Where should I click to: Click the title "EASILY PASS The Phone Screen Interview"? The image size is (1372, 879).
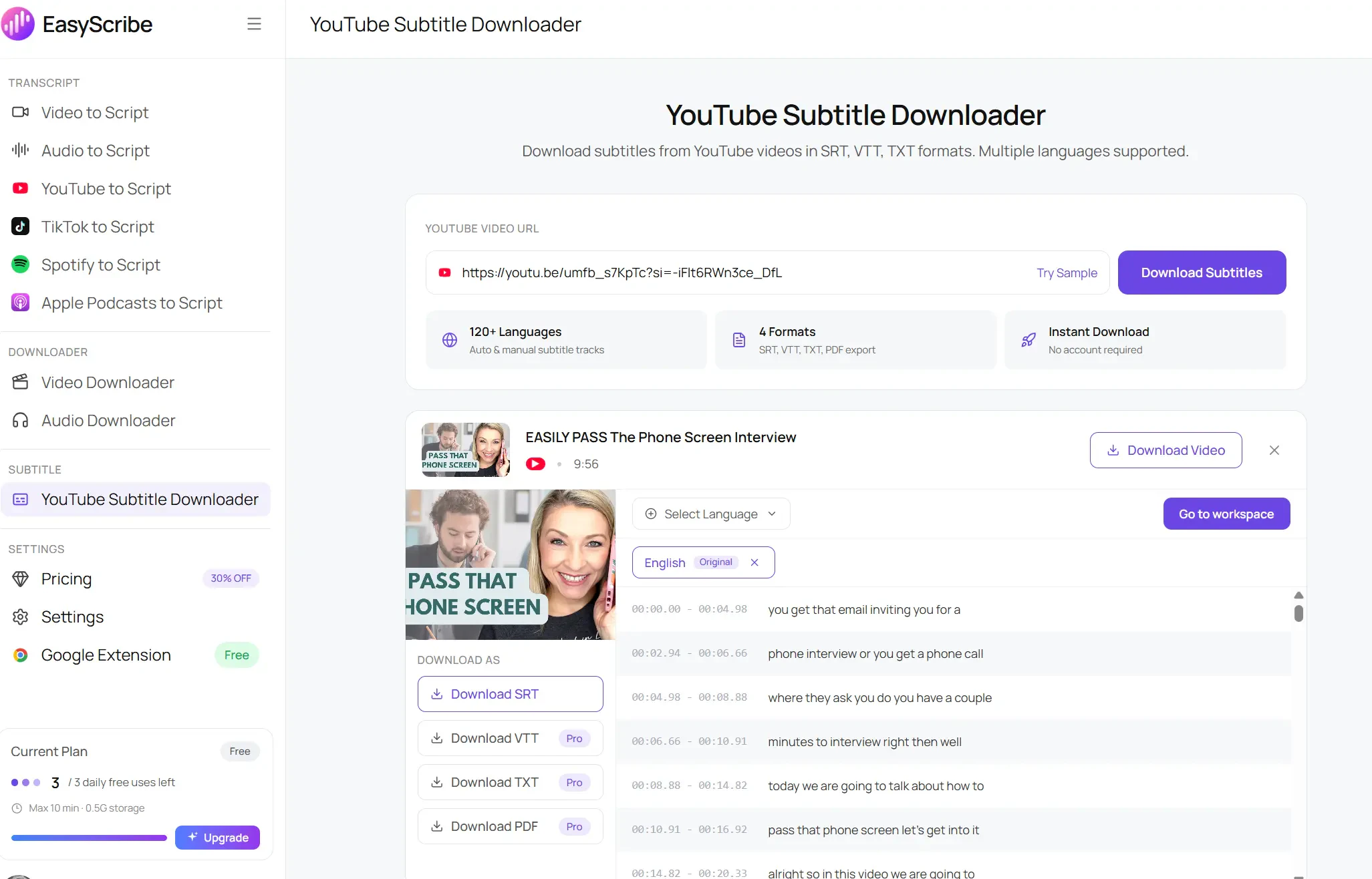660,437
